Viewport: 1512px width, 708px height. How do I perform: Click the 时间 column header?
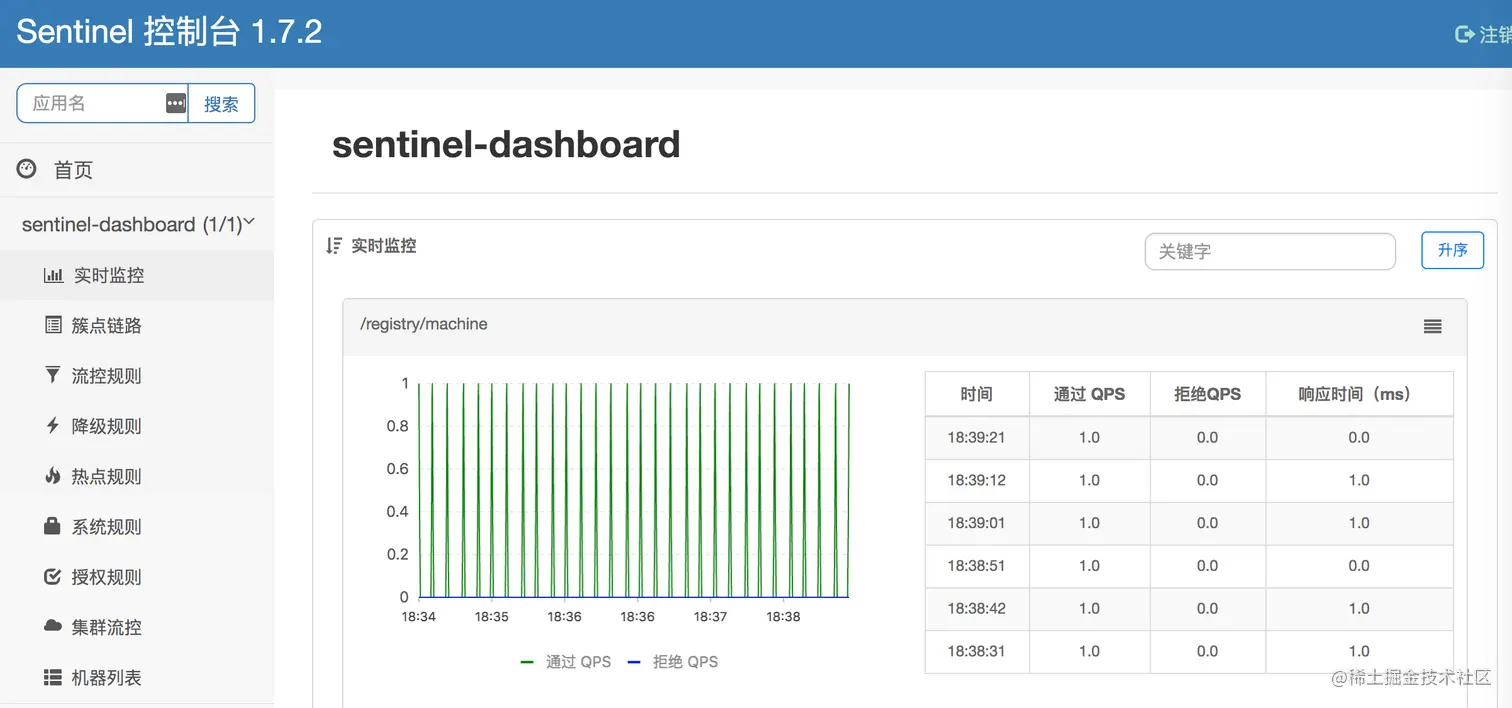tap(977, 394)
